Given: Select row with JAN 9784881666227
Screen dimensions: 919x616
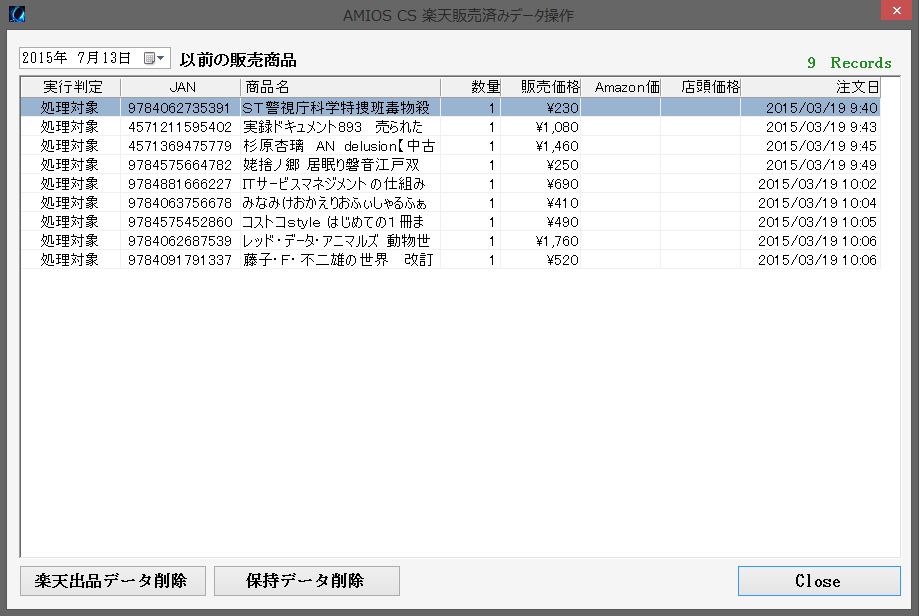Looking at the screenshot, I should click(x=450, y=183).
